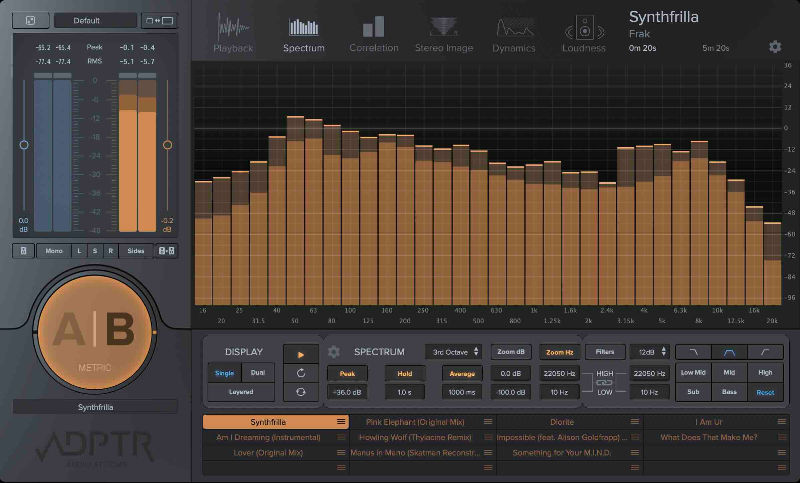Open the Playback tab
Screen dimensions: 800x483
233,34
